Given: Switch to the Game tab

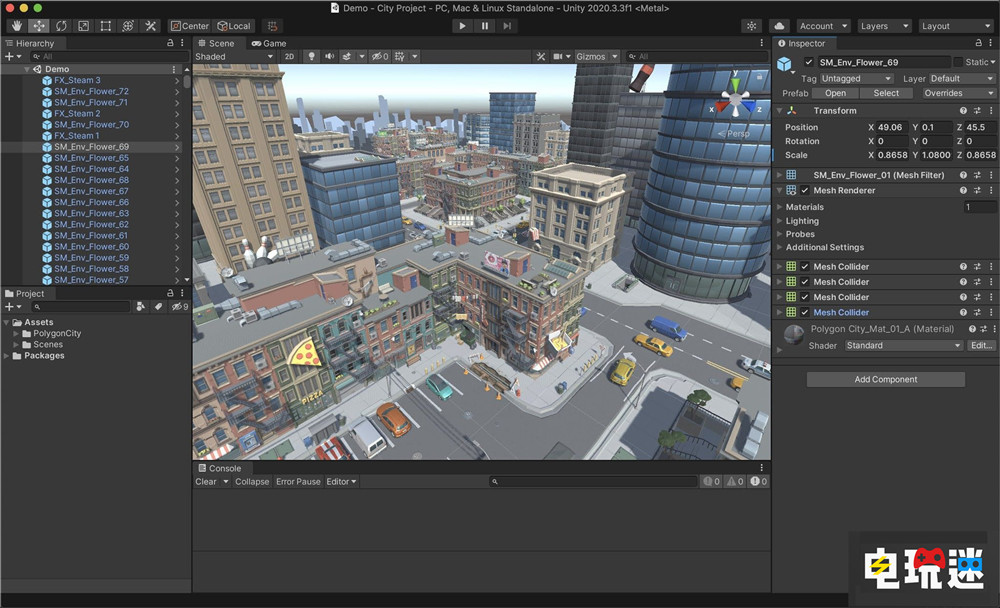Looking at the screenshot, I should pyautogui.click(x=269, y=43).
